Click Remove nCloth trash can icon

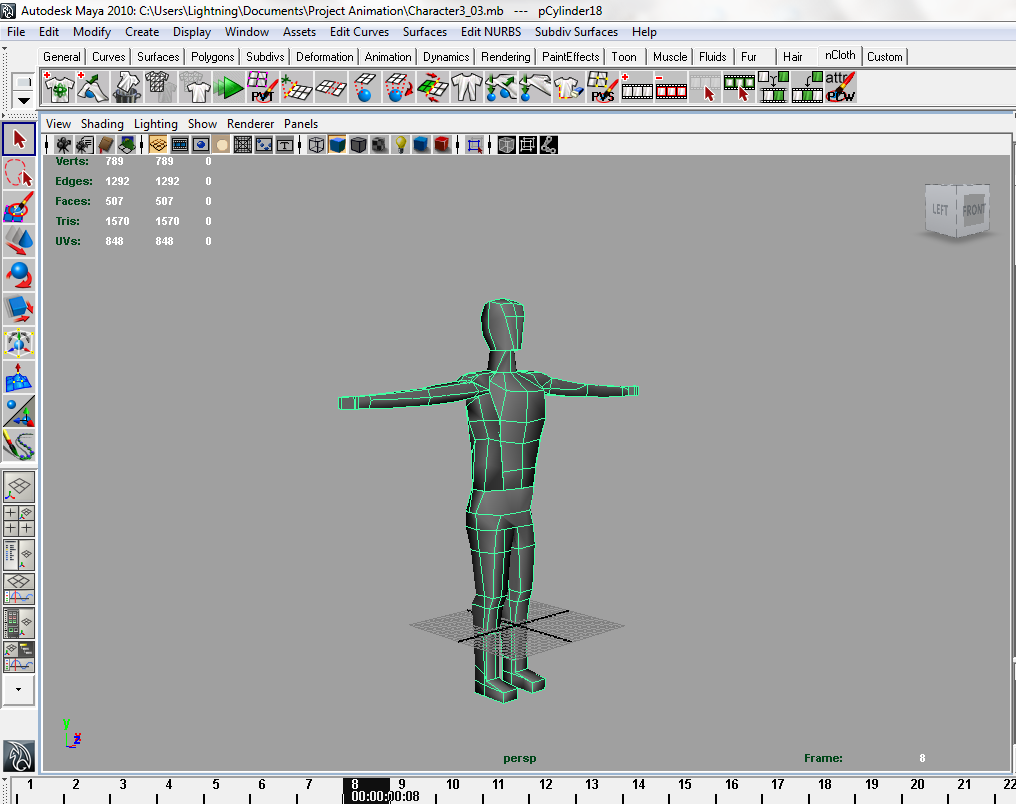coord(126,87)
